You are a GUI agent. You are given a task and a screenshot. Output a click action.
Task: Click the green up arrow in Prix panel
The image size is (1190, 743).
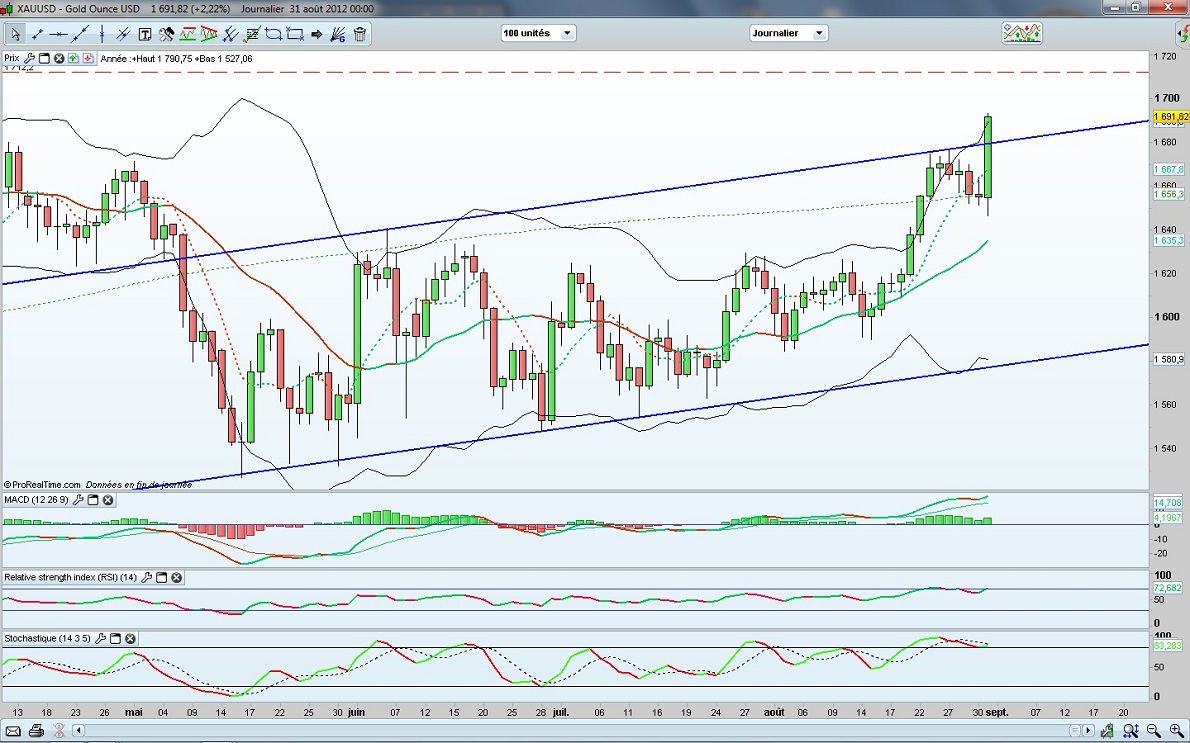75,59
